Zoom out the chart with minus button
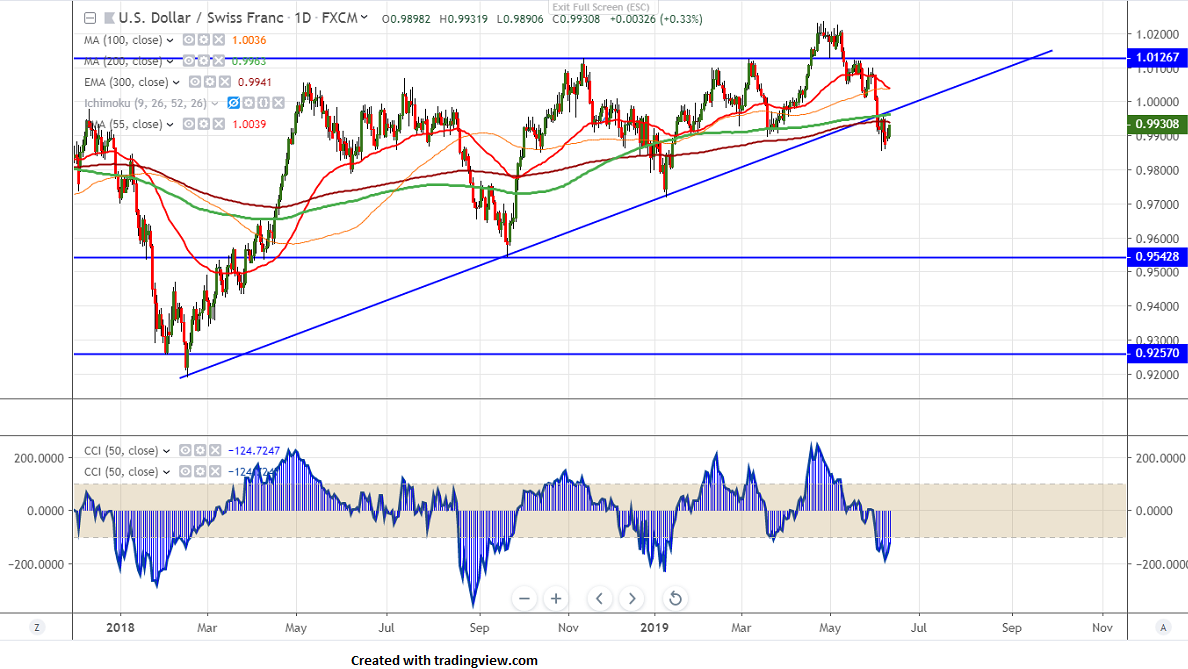The height and width of the screenshot is (669, 1188). tap(524, 599)
